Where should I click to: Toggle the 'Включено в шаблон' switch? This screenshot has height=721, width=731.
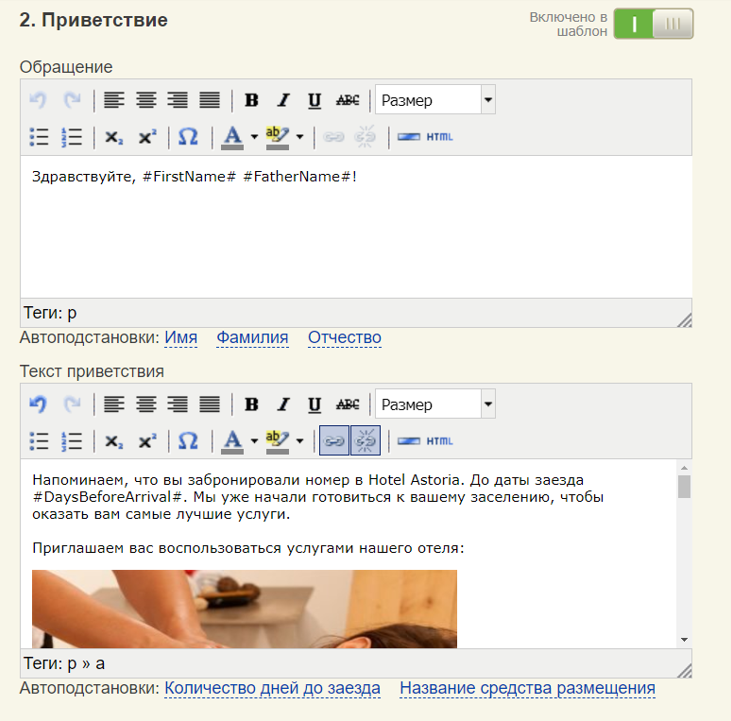tap(653, 24)
